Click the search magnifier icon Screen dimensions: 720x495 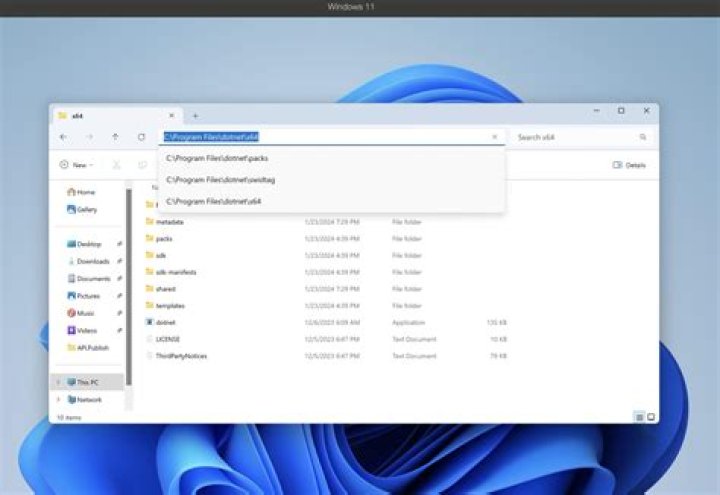click(x=643, y=137)
